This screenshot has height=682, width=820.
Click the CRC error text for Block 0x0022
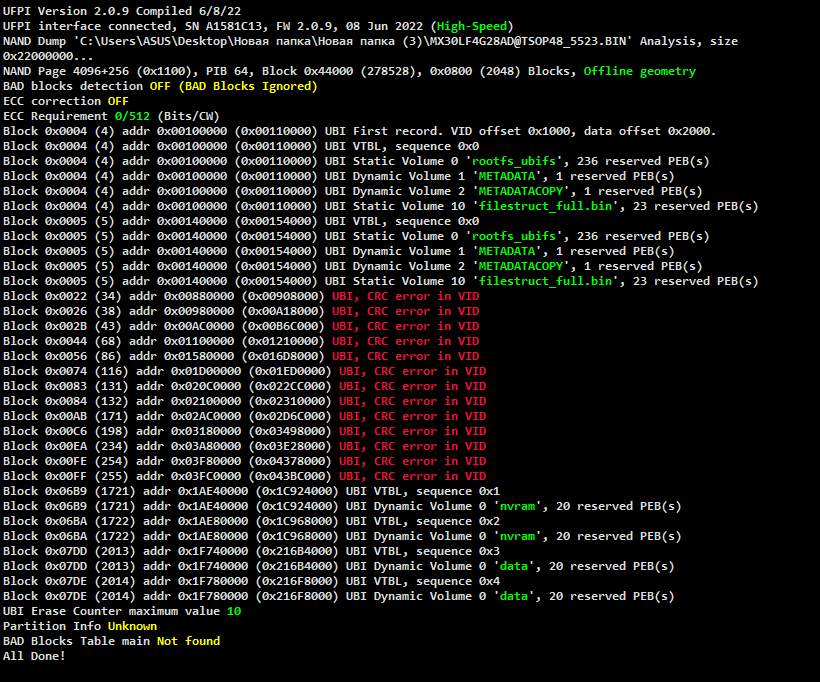tap(405, 297)
